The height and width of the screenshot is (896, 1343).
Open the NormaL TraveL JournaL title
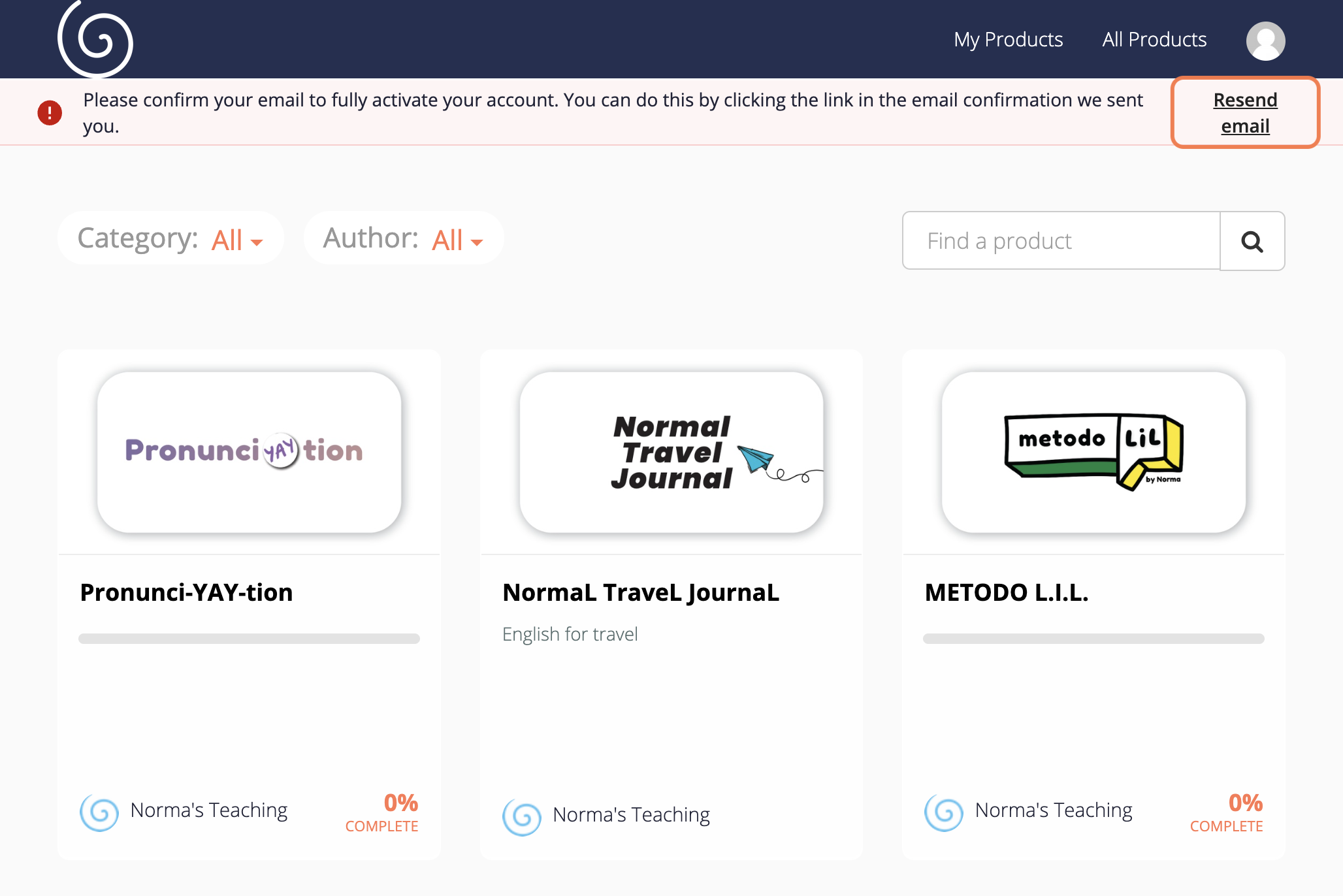pos(641,592)
